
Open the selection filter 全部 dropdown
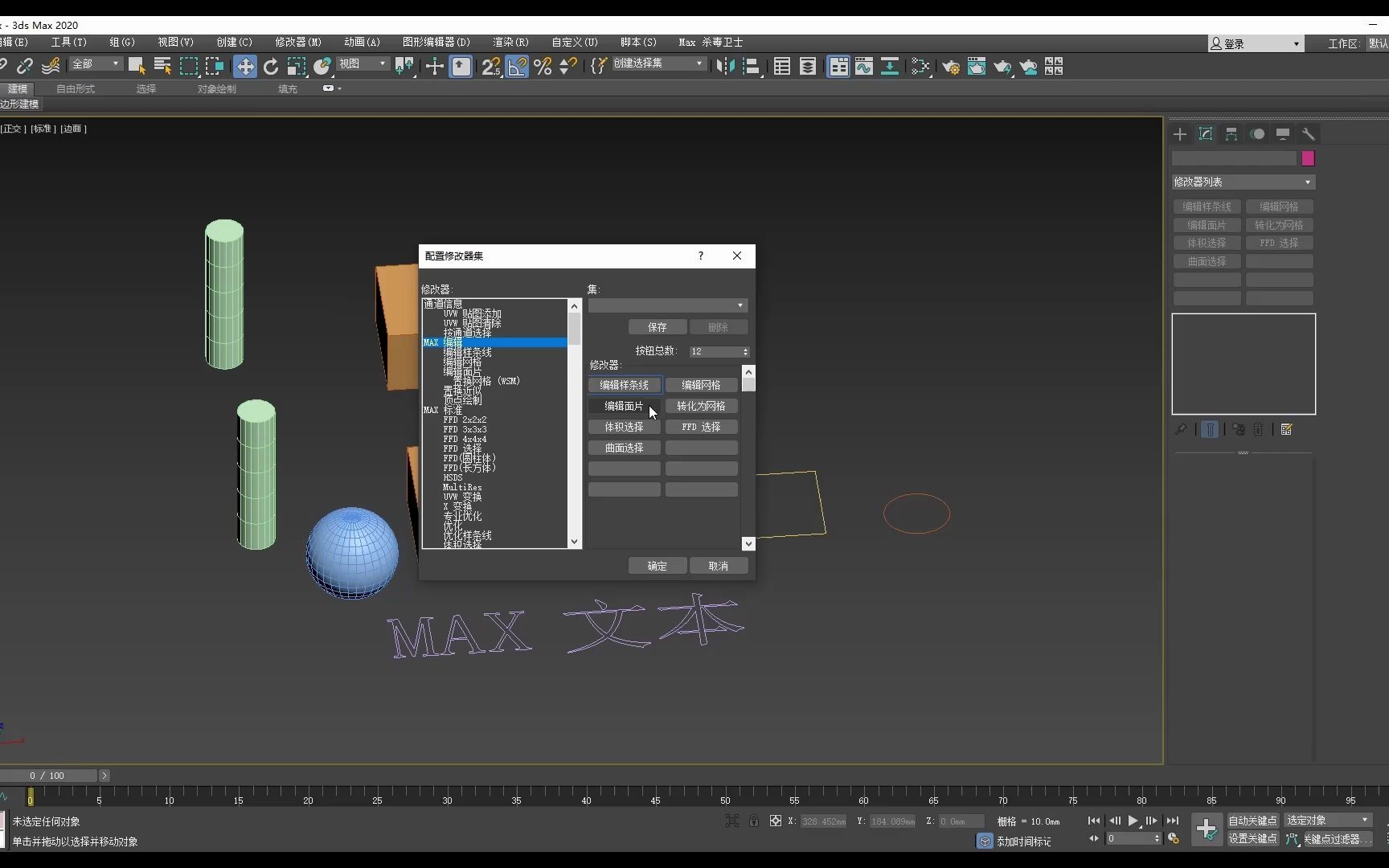click(x=95, y=63)
